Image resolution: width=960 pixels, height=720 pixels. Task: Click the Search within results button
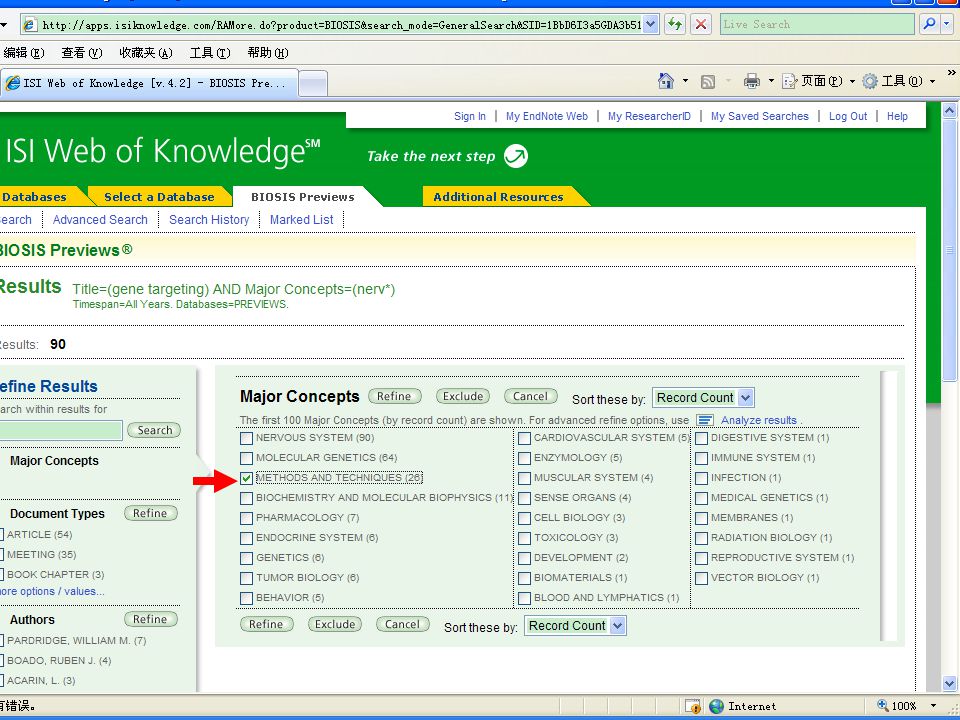[x=154, y=430]
